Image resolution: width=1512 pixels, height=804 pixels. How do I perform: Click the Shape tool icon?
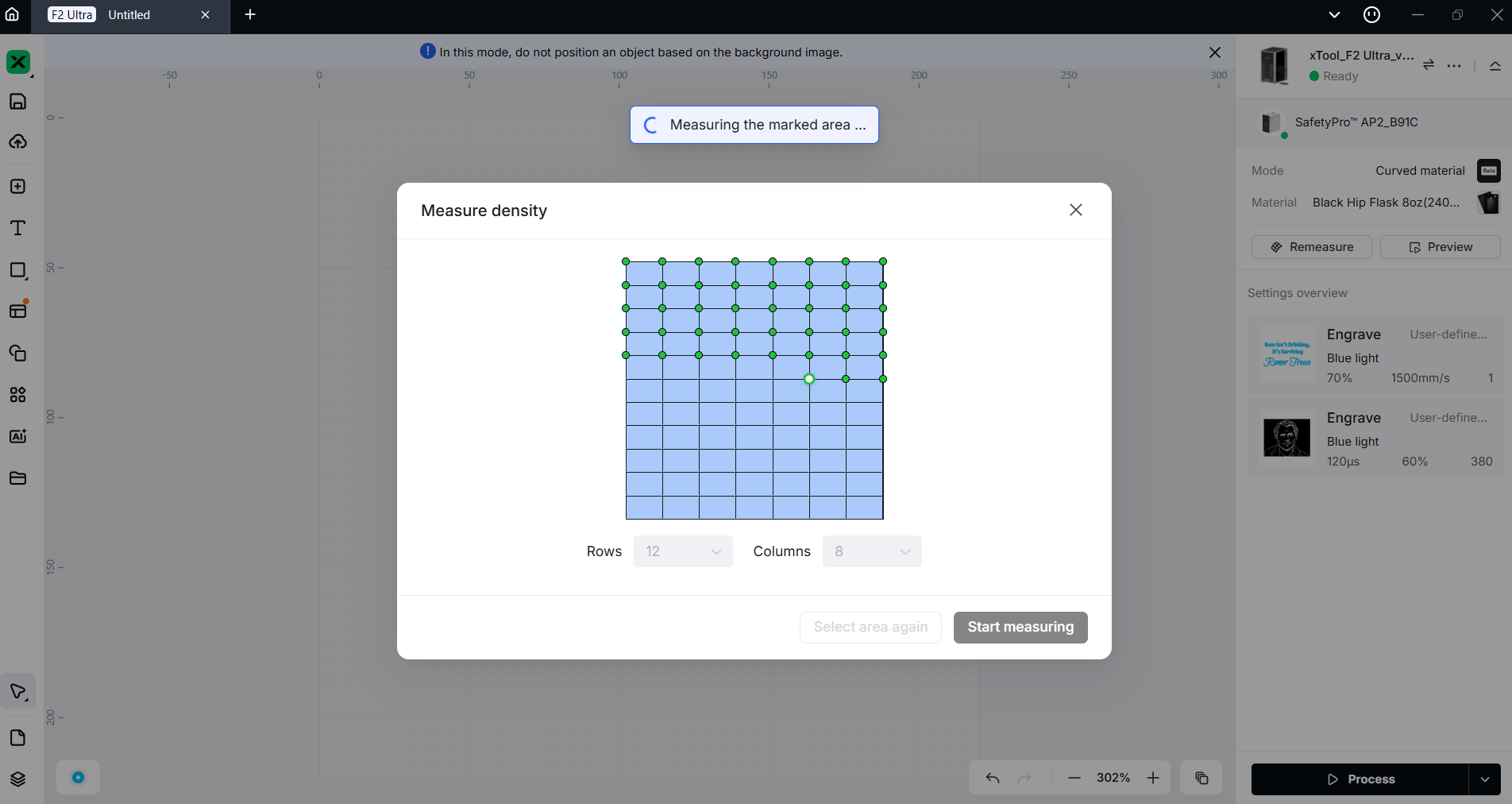(17, 270)
